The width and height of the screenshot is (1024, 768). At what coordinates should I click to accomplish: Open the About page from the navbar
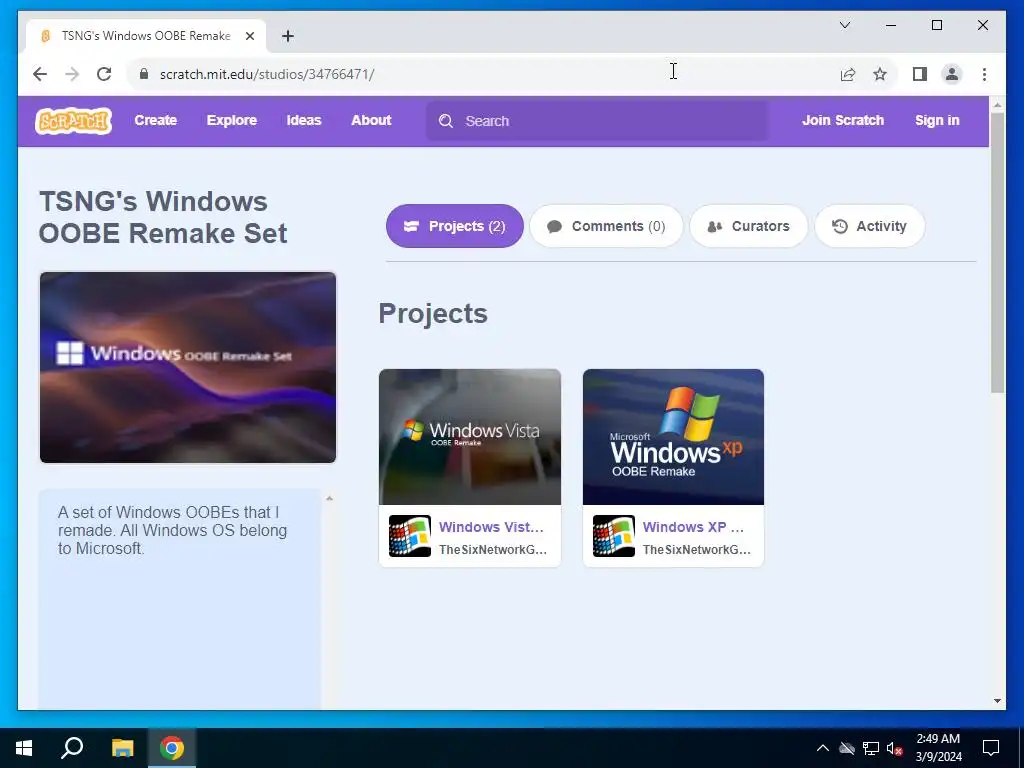(371, 120)
